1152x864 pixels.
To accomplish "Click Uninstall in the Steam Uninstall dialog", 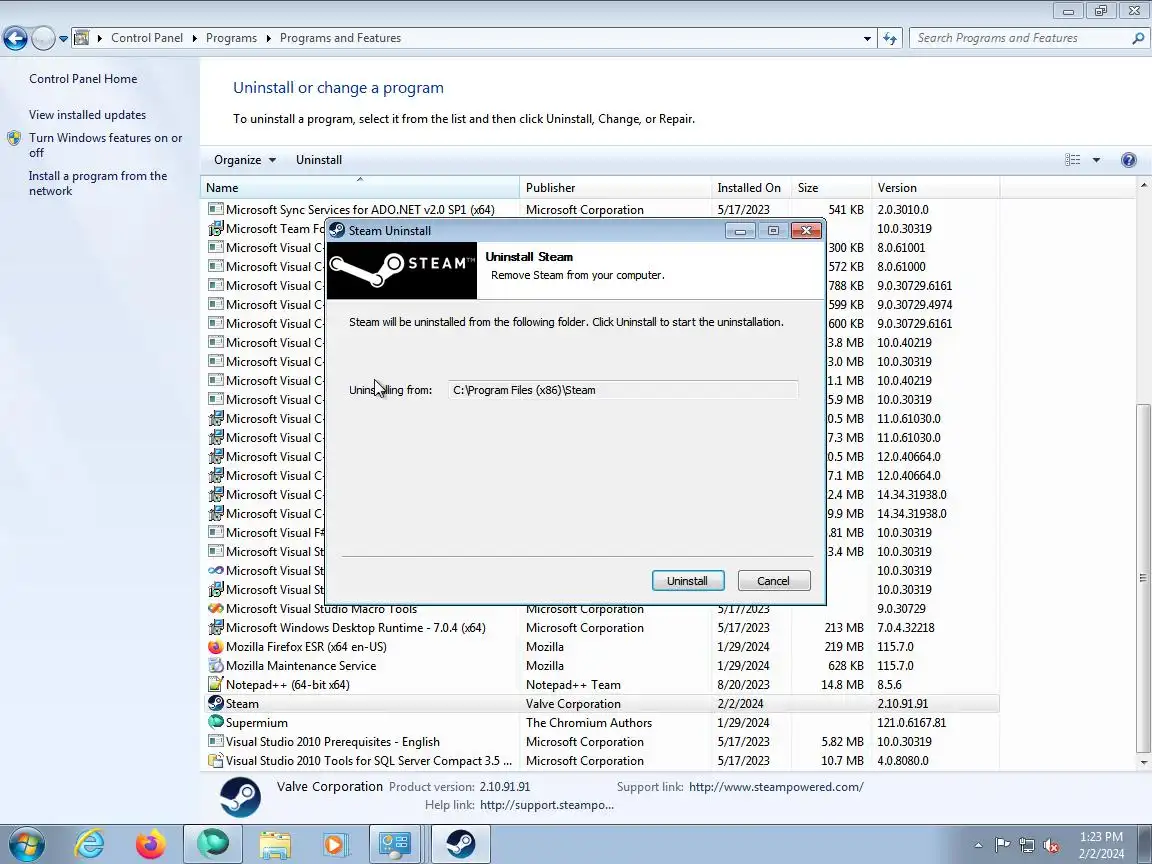I will click(688, 580).
